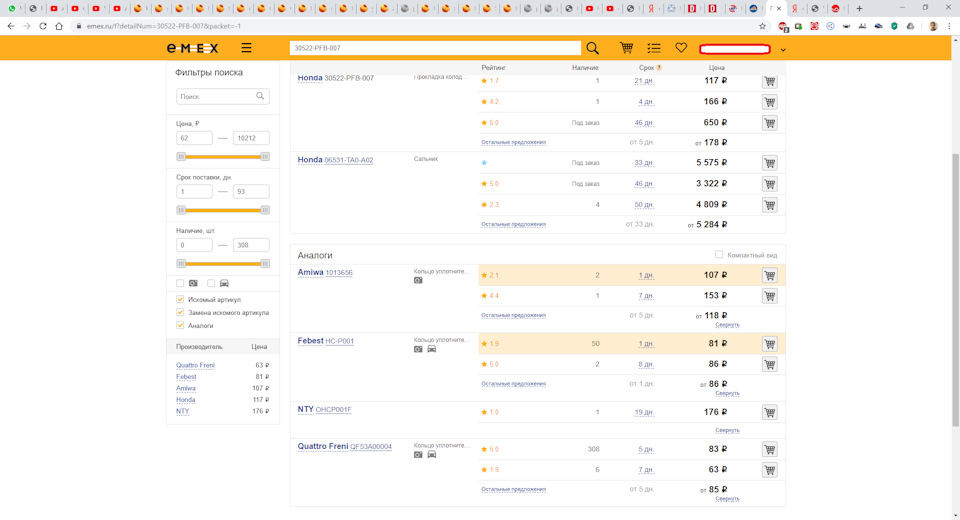The image size is (960, 520).
Task: Add Amiwa 107 ₽ offer to cart
Action: [x=770, y=275]
